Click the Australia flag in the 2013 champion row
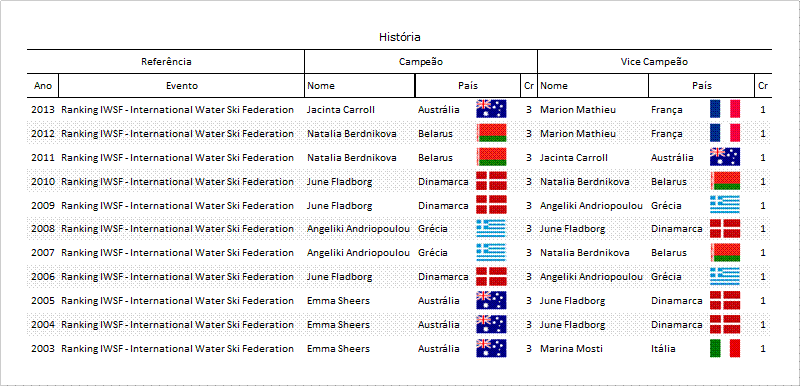Screen dimensions: 800x387 tap(491, 109)
